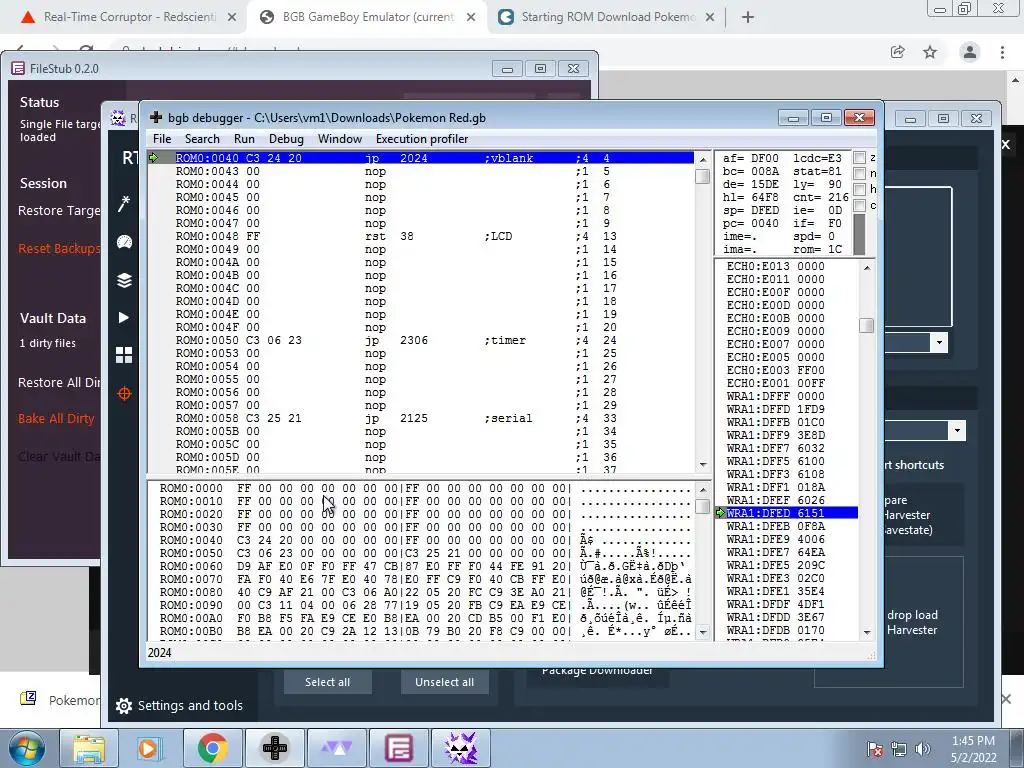
Task: Open BGB emulator from the taskbar
Action: pos(274,748)
